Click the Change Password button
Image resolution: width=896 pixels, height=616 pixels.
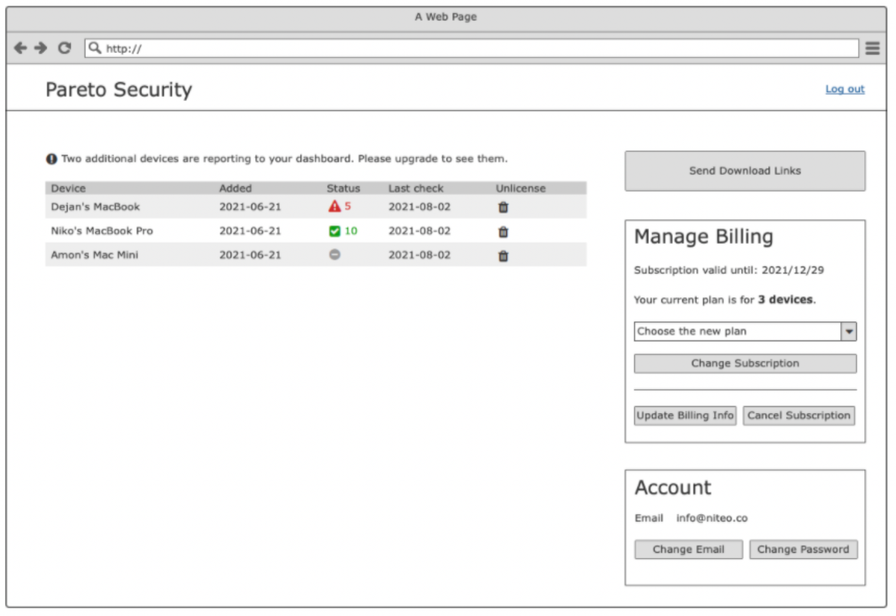(803, 549)
